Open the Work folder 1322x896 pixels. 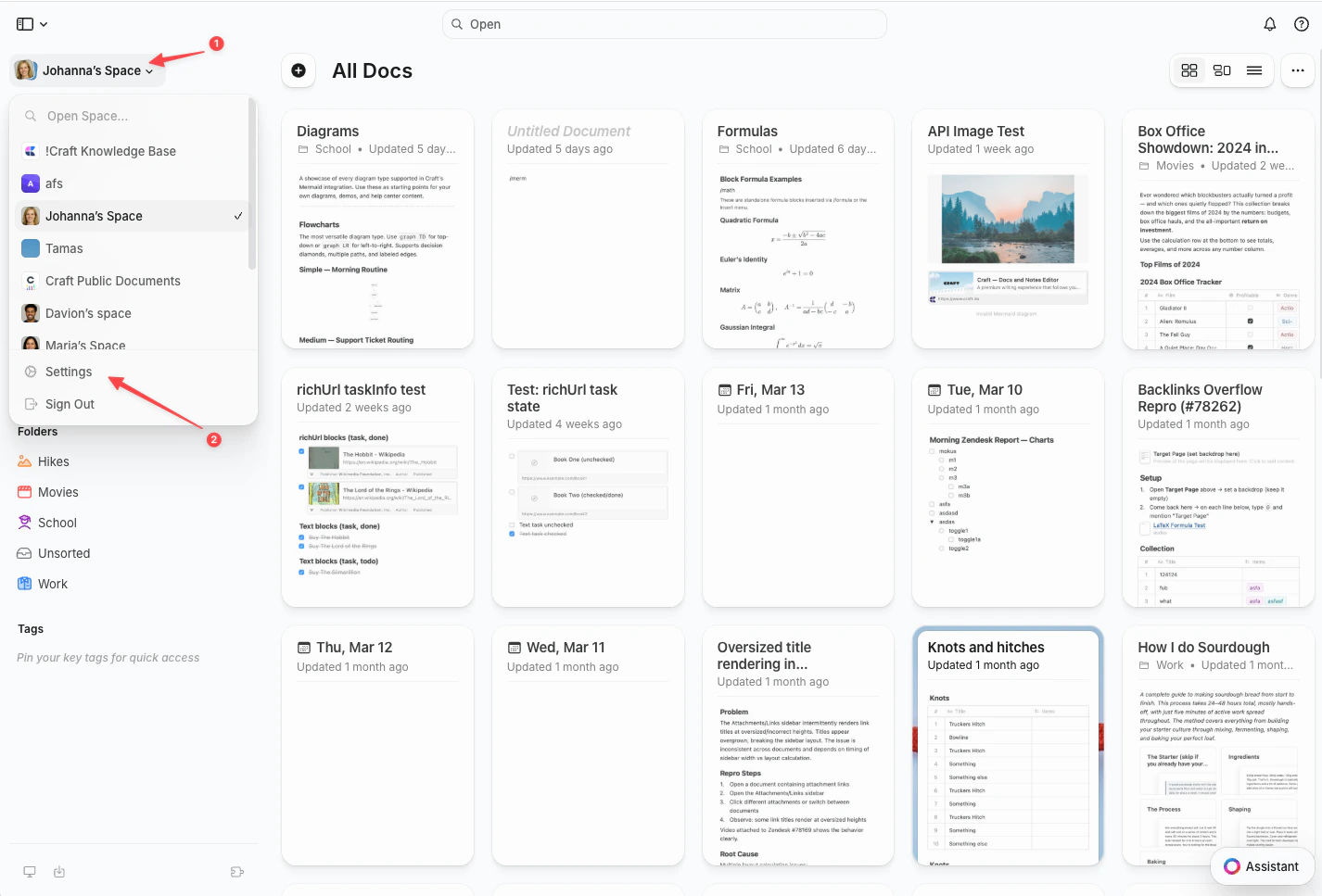click(x=132, y=584)
